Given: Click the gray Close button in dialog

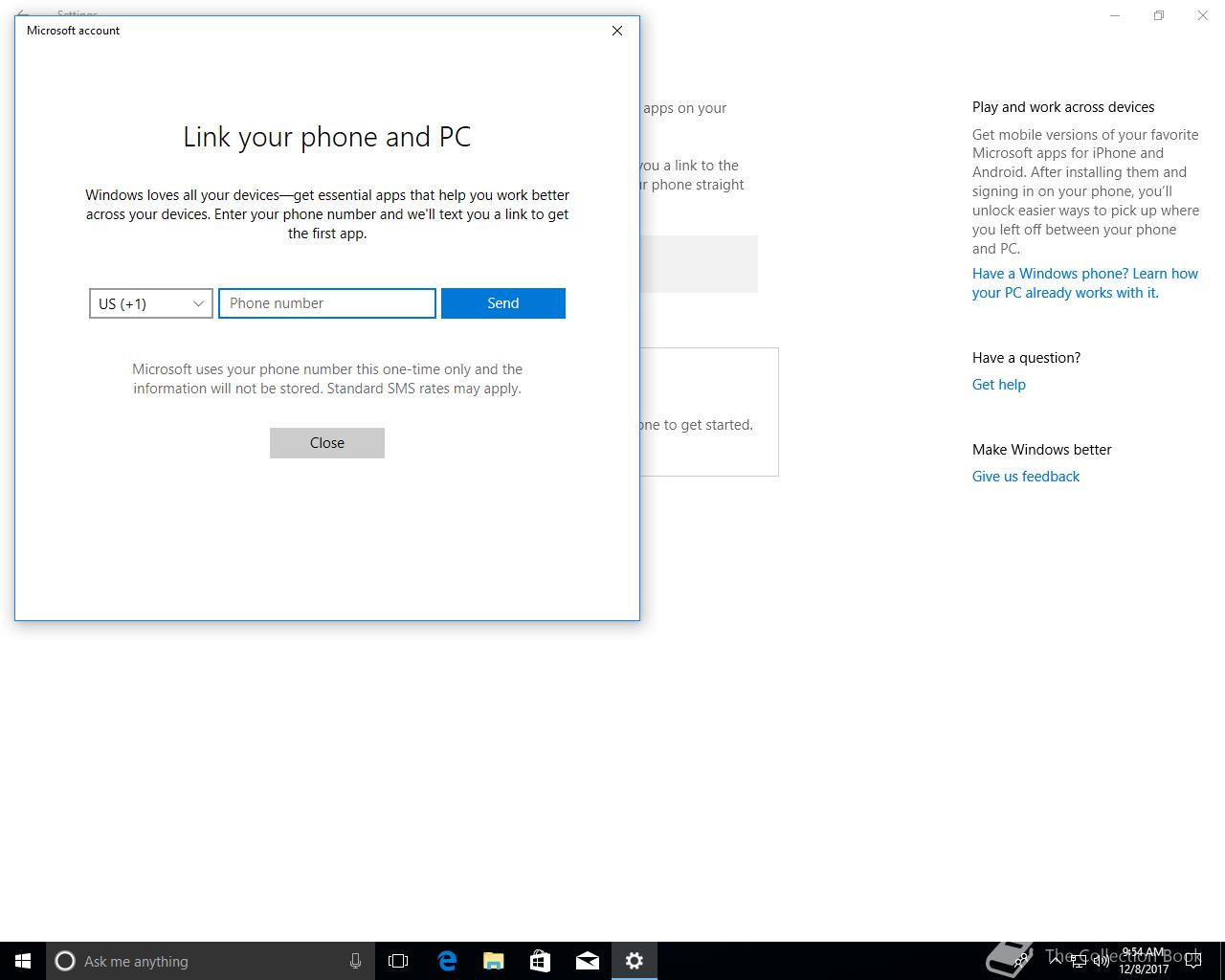Looking at the screenshot, I should (x=327, y=443).
